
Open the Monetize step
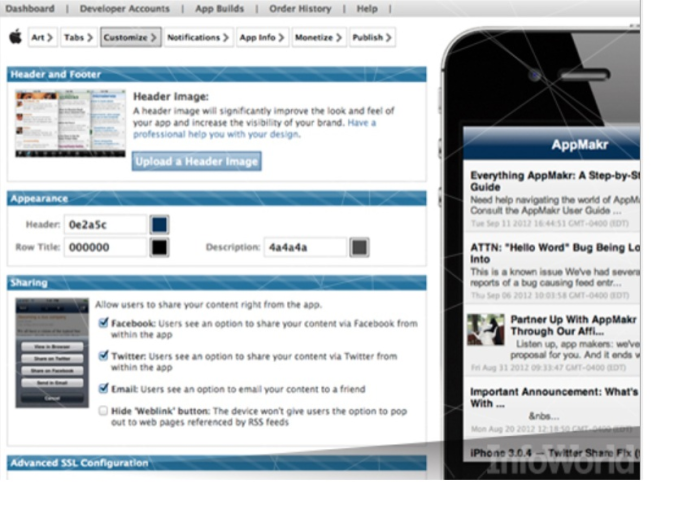(318, 37)
